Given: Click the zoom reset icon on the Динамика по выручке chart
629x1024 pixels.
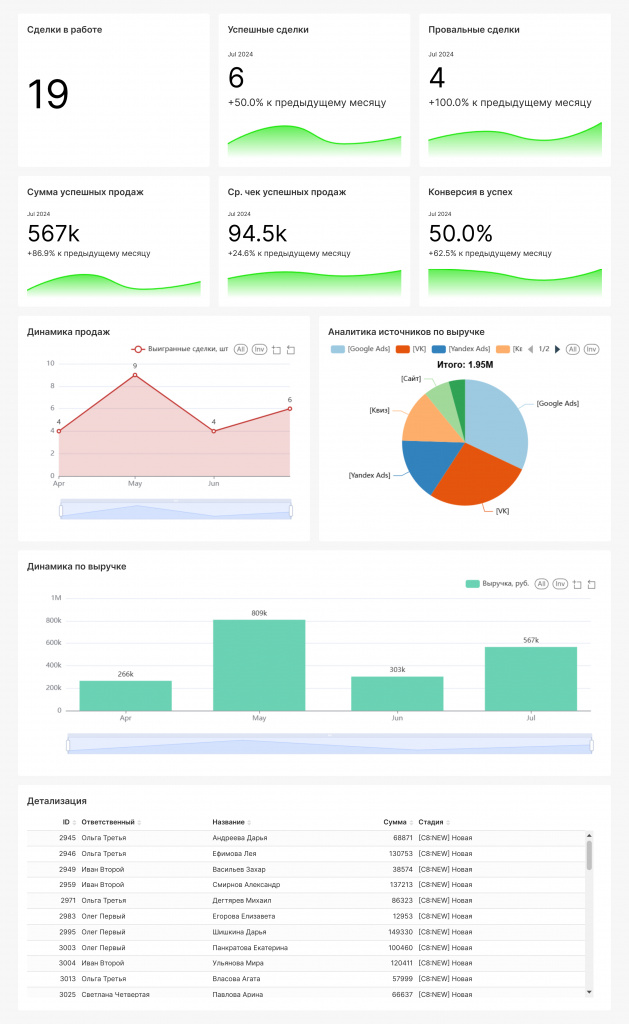Looking at the screenshot, I should click(591, 584).
